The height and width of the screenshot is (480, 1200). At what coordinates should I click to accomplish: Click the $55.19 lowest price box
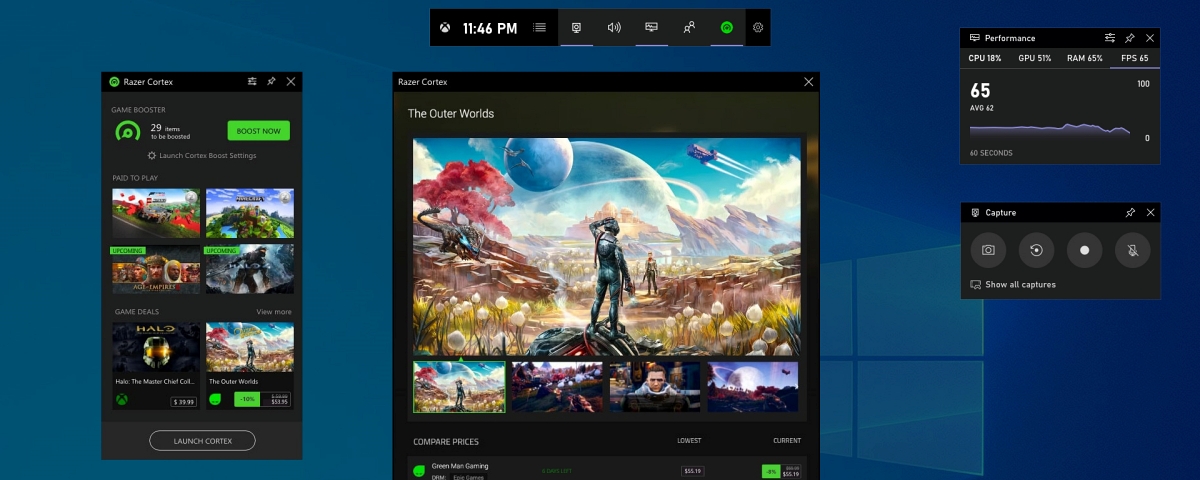692,471
